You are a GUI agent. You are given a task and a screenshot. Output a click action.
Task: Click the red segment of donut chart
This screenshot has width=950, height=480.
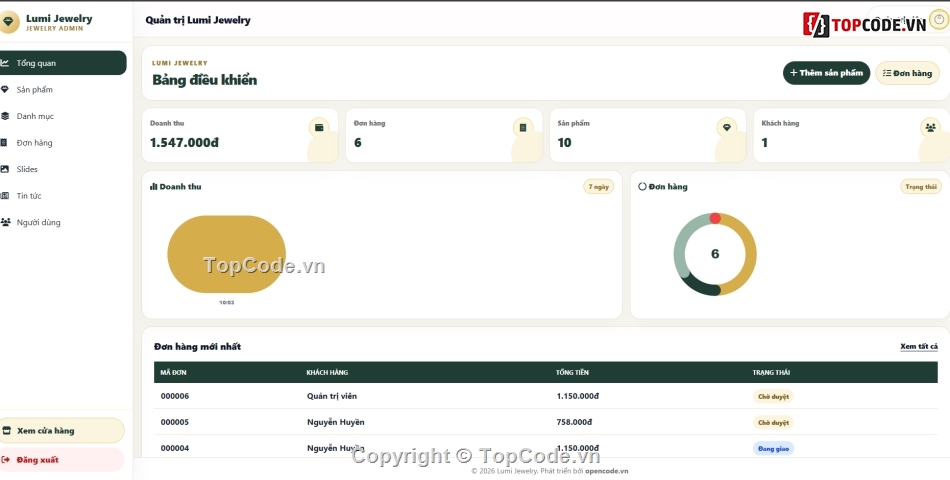pos(715,218)
